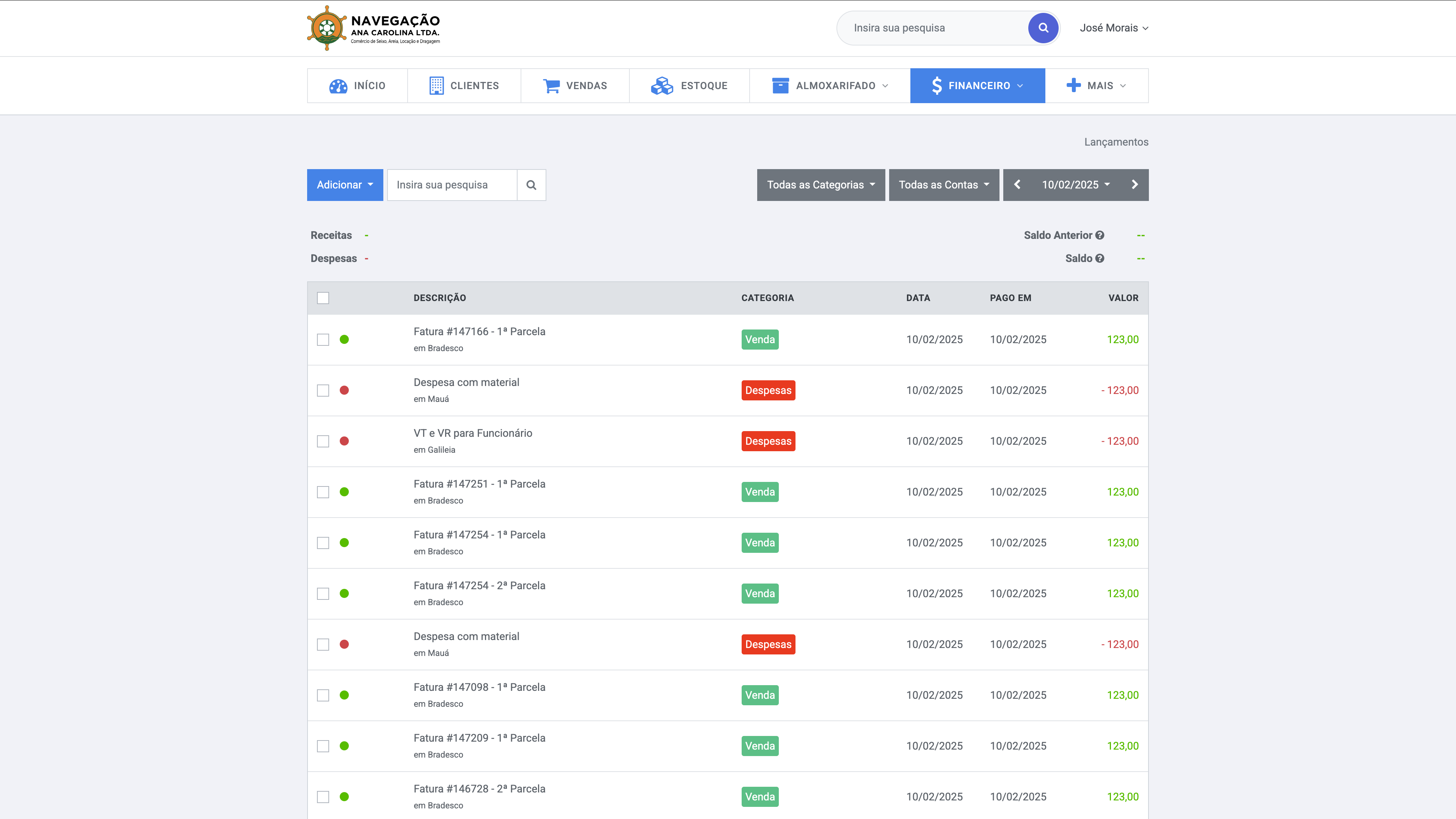Click the Receitas summary label
This screenshot has height=819, width=1456.
click(331, 235)
